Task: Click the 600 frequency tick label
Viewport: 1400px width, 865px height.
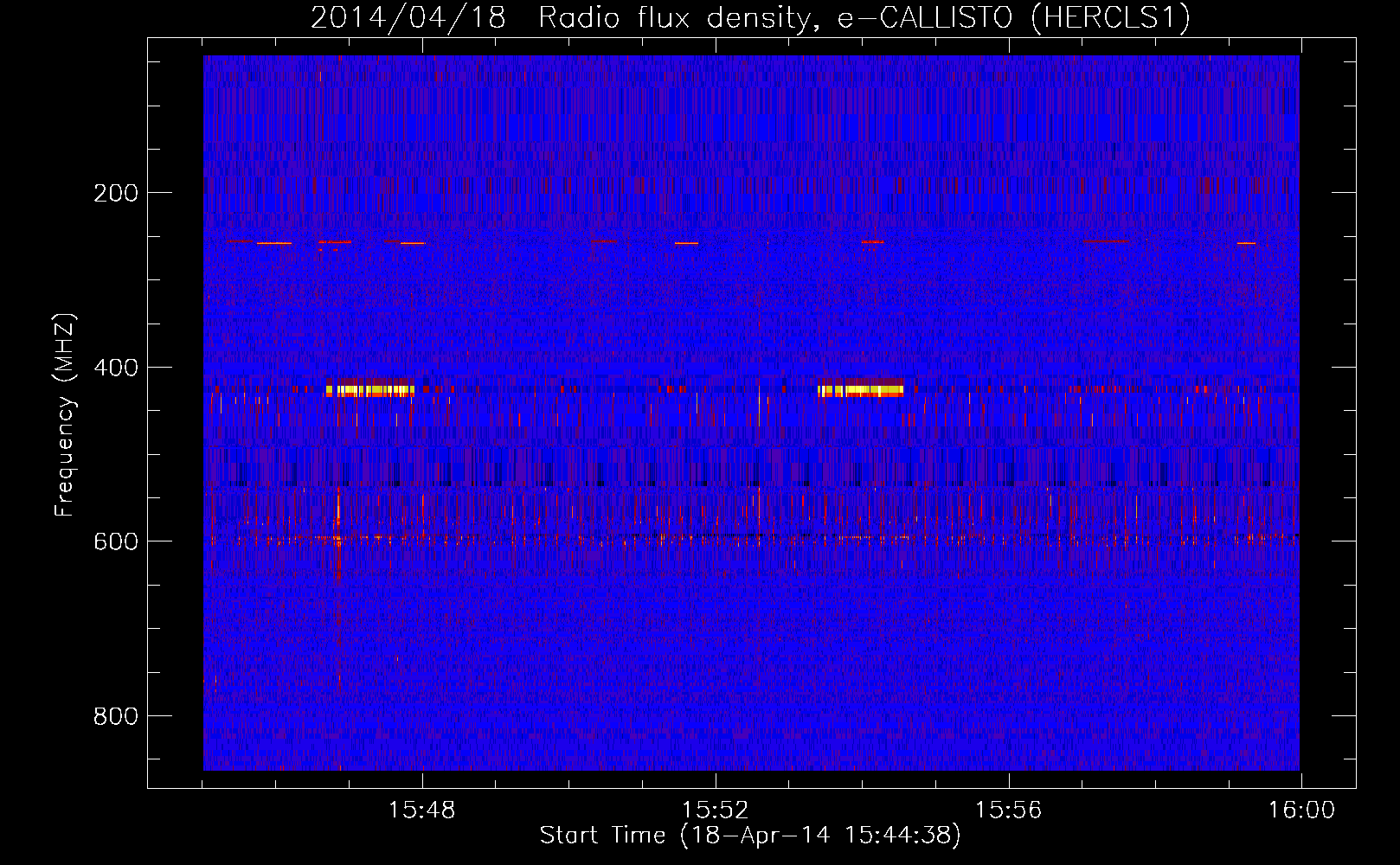Action: click(115, 541)
